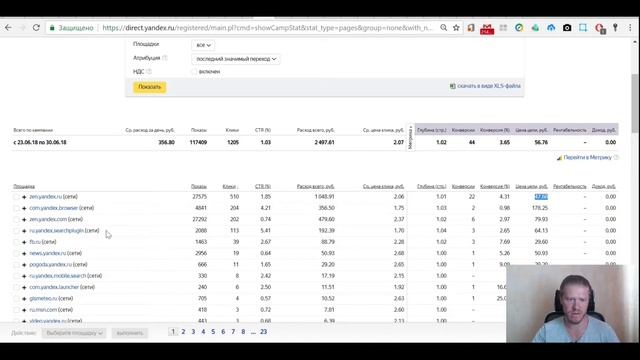Open the Атрибуция attribution model dropdown
This screenshot has width=640, height=360.
point(236,59)
